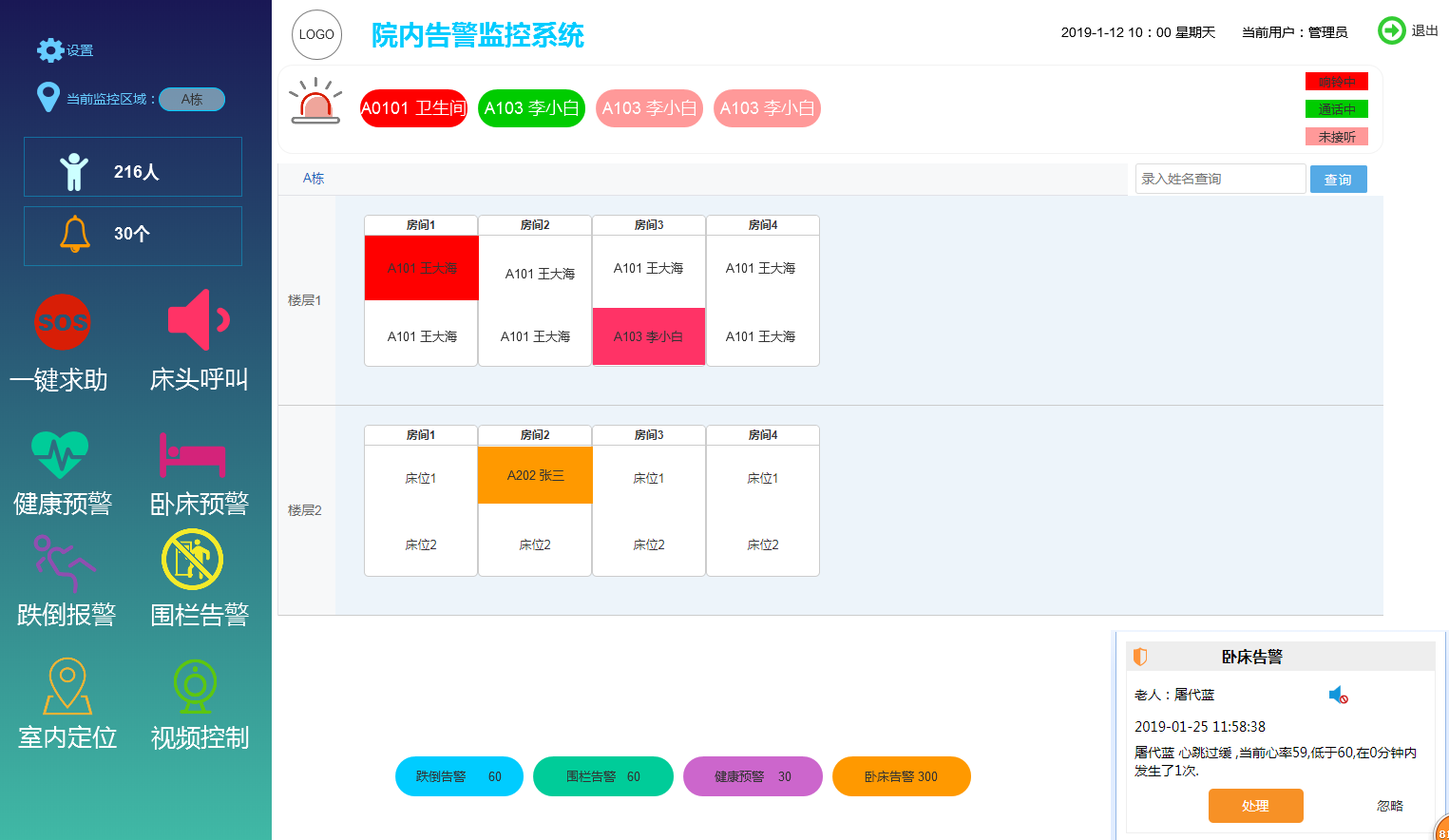Screen dimensions: 1449x840
Task: Click the 楼层2 floor label
Action: (x=305, y=510)
